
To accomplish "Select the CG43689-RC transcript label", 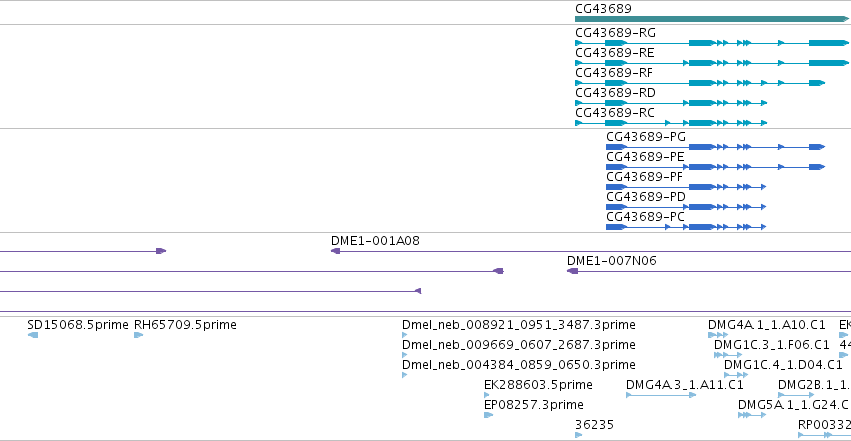I will [615, 113].
